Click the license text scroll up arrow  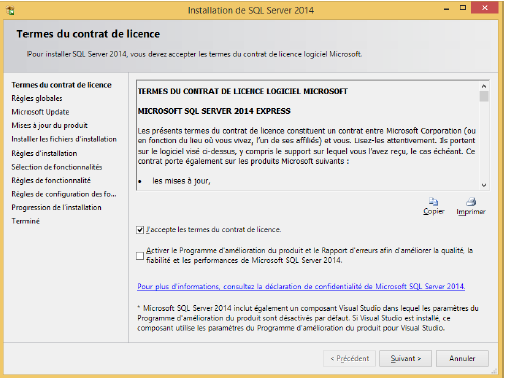tap(484, 86)
